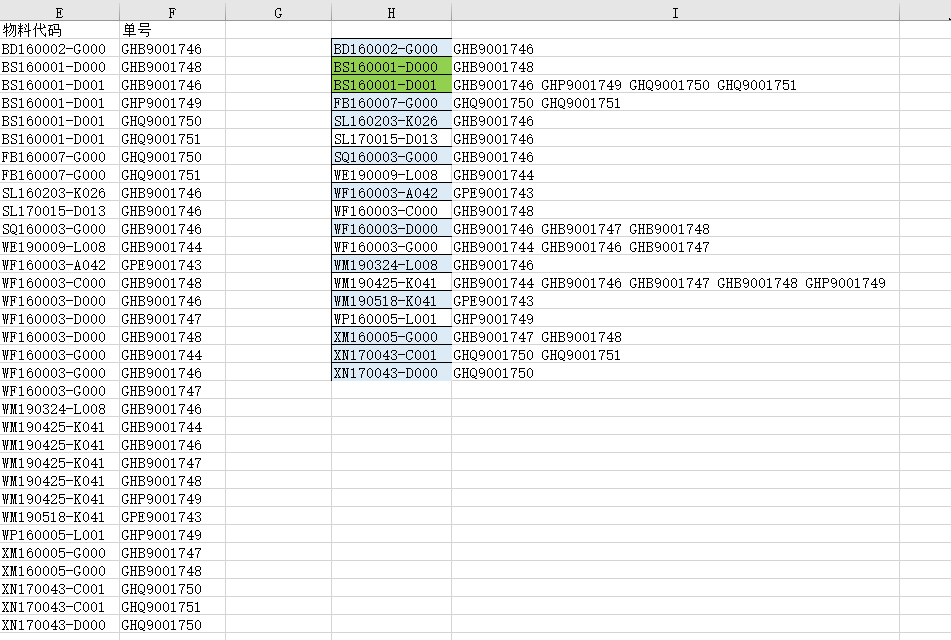The width and height of the screenshot is (951, 640).
Task: Select FB160007-G000 cell in column H
Action: pos(391,103)
